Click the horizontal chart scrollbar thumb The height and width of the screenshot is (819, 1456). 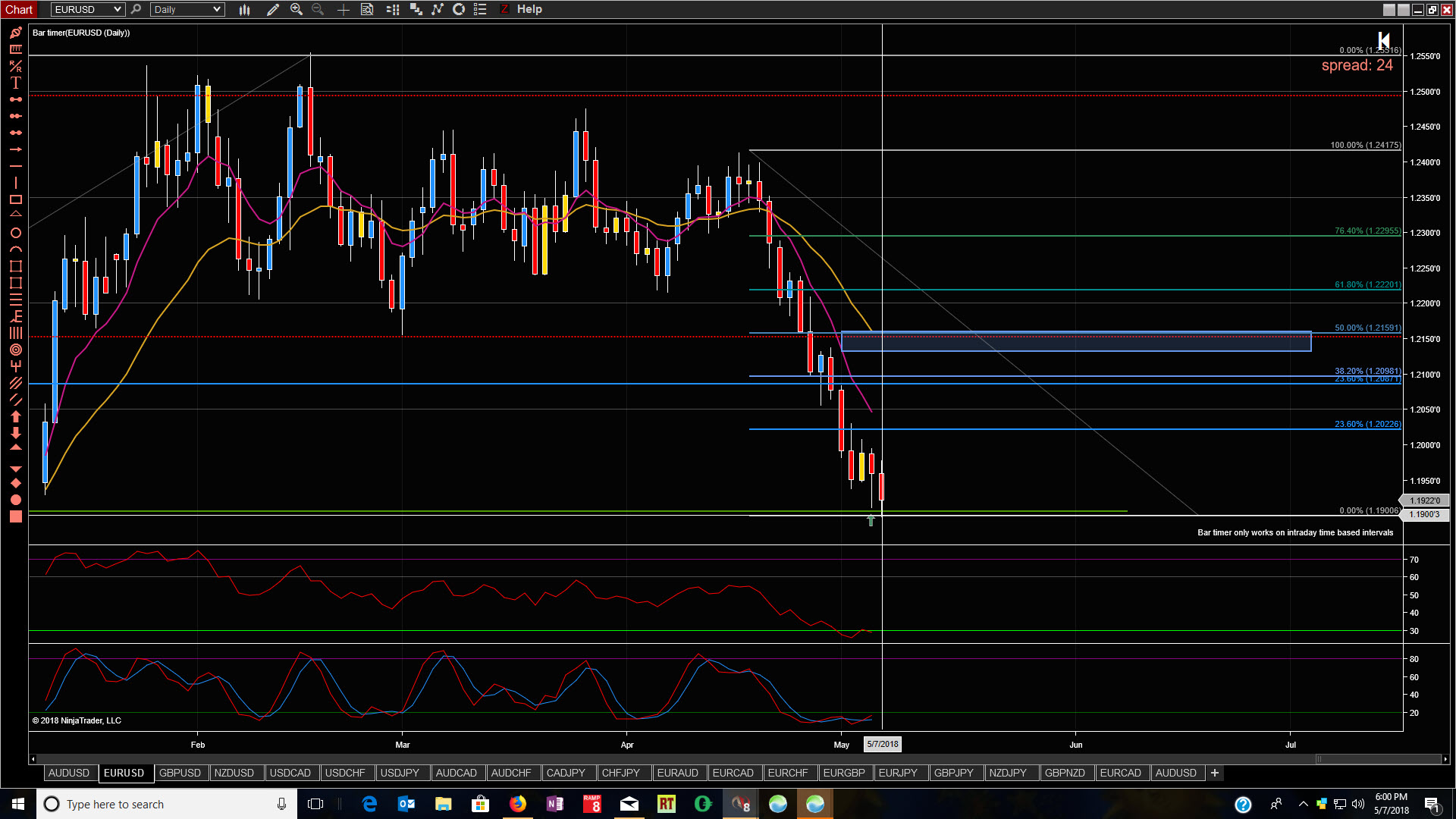point(1379,759)
